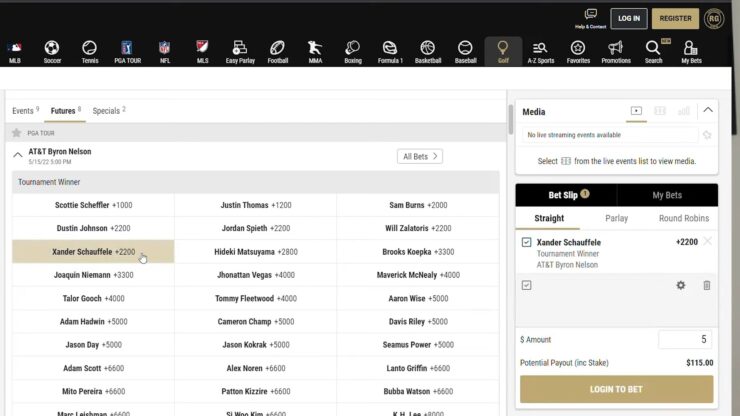740x416 pixels.
Task: Select Jason Day +5000 odds
Action: [93, 345]
